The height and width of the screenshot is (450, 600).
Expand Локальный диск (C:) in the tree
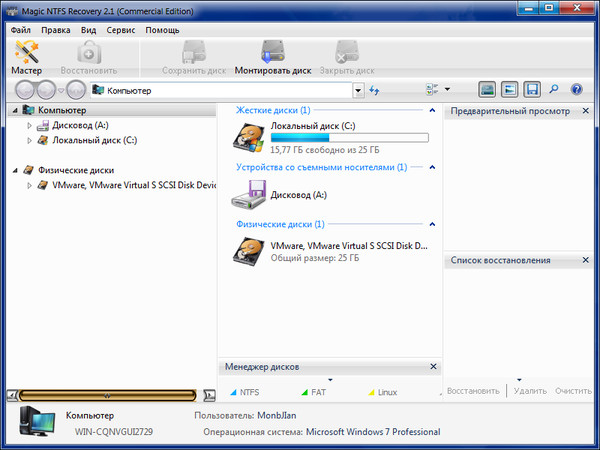tap(30, 141)
